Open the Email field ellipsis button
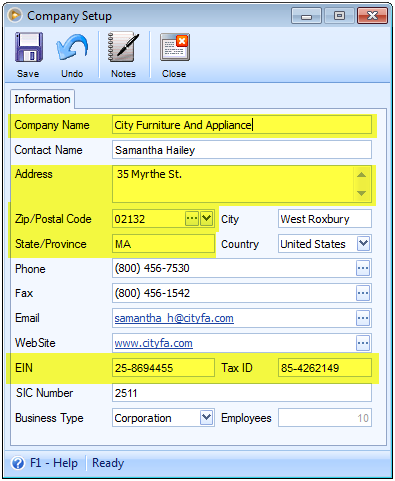Image resolution: width=395 pixels, height=481 pixels. tap(363, 318)
